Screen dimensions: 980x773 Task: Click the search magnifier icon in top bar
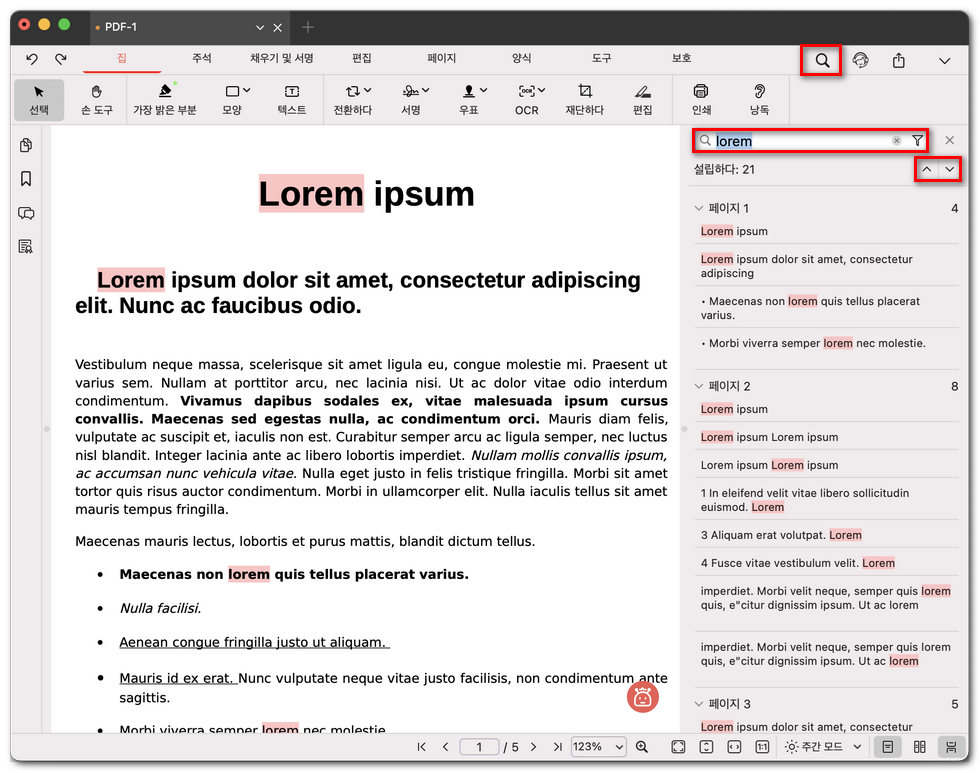pyautogui.click(x=822, y=61)
